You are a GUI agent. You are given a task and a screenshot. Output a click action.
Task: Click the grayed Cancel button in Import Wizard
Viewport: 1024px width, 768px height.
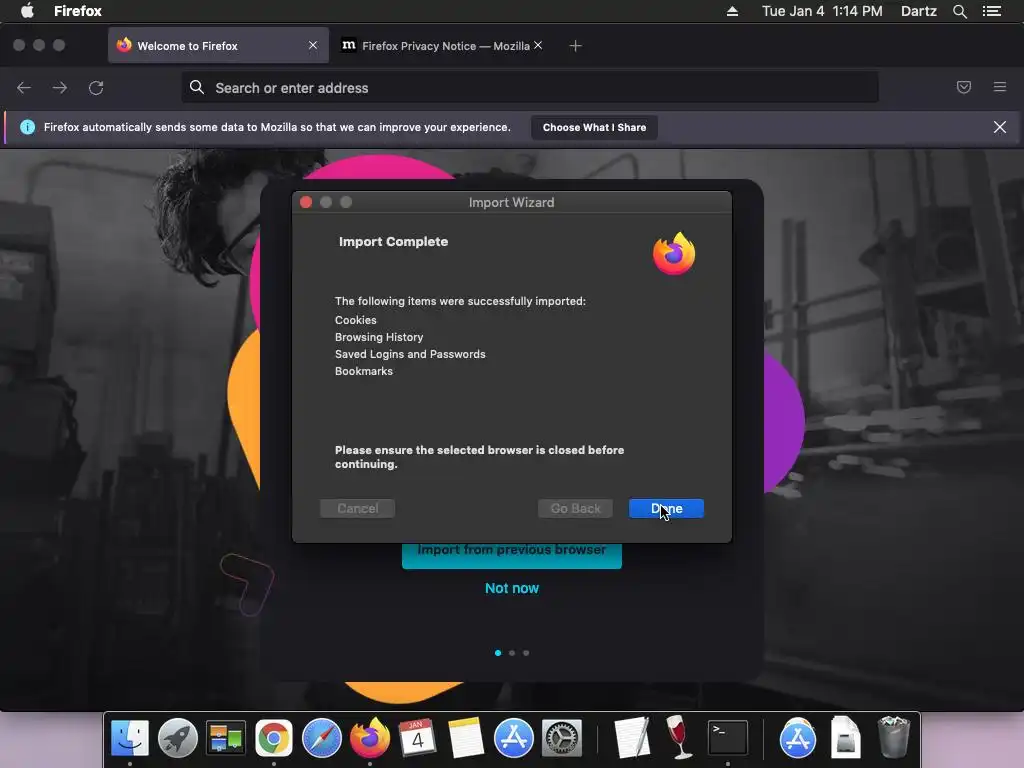point(357,508)
